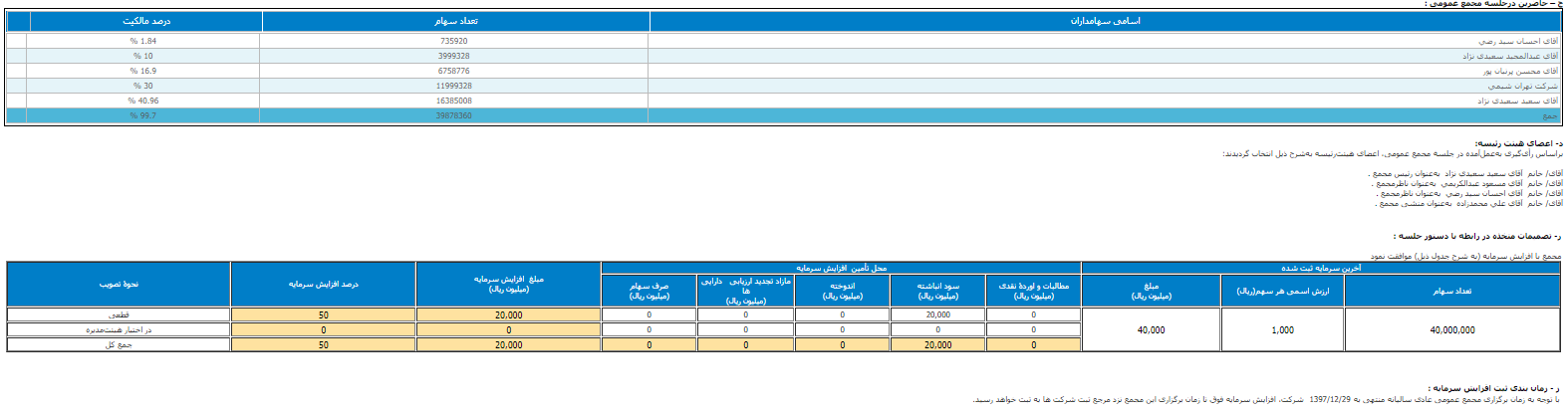The height and width of the screenshot is (414, 1568).
Task: Click the 'اسامی سهامداران' column header
Action: click(1105, 21)
